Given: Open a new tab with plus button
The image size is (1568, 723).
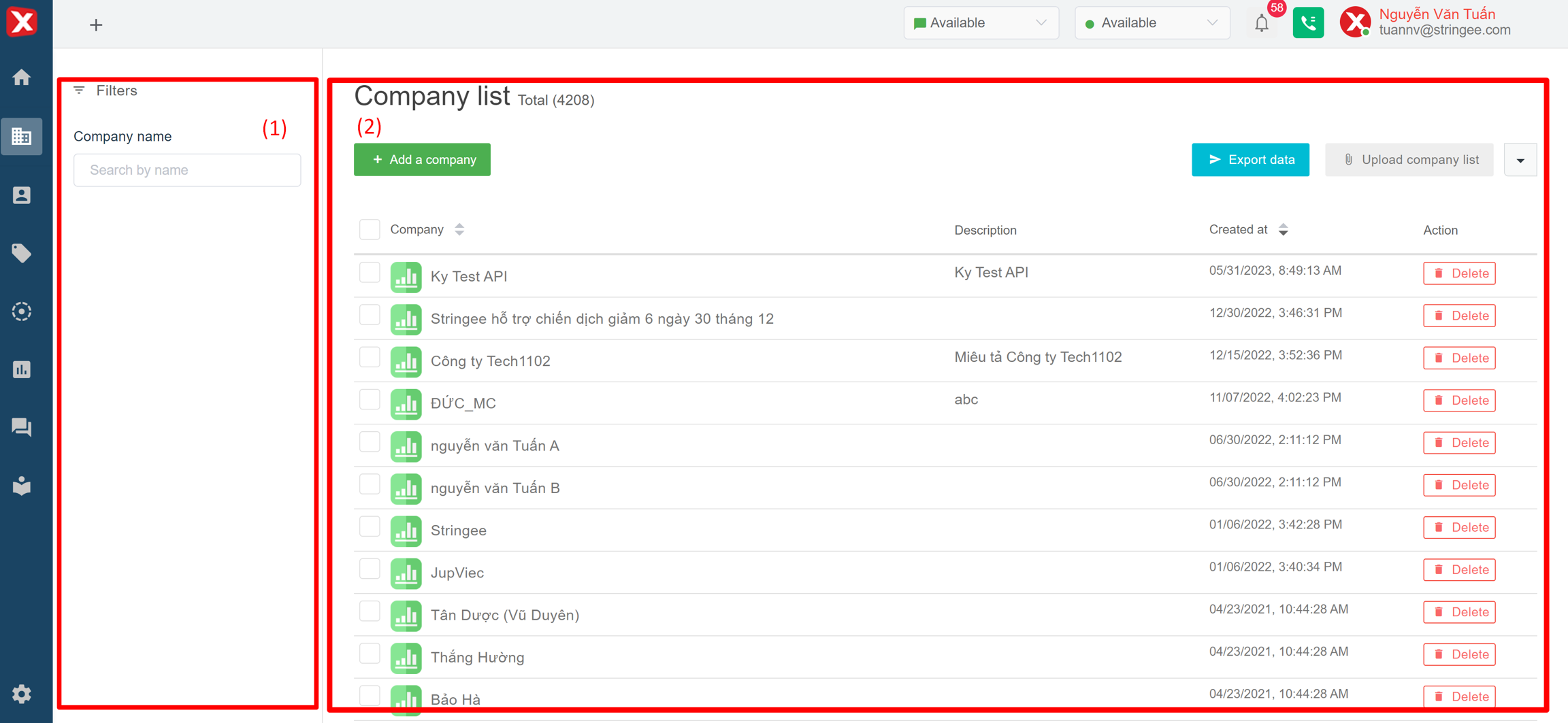Looking at the screenshot, I should pos(96,25).
